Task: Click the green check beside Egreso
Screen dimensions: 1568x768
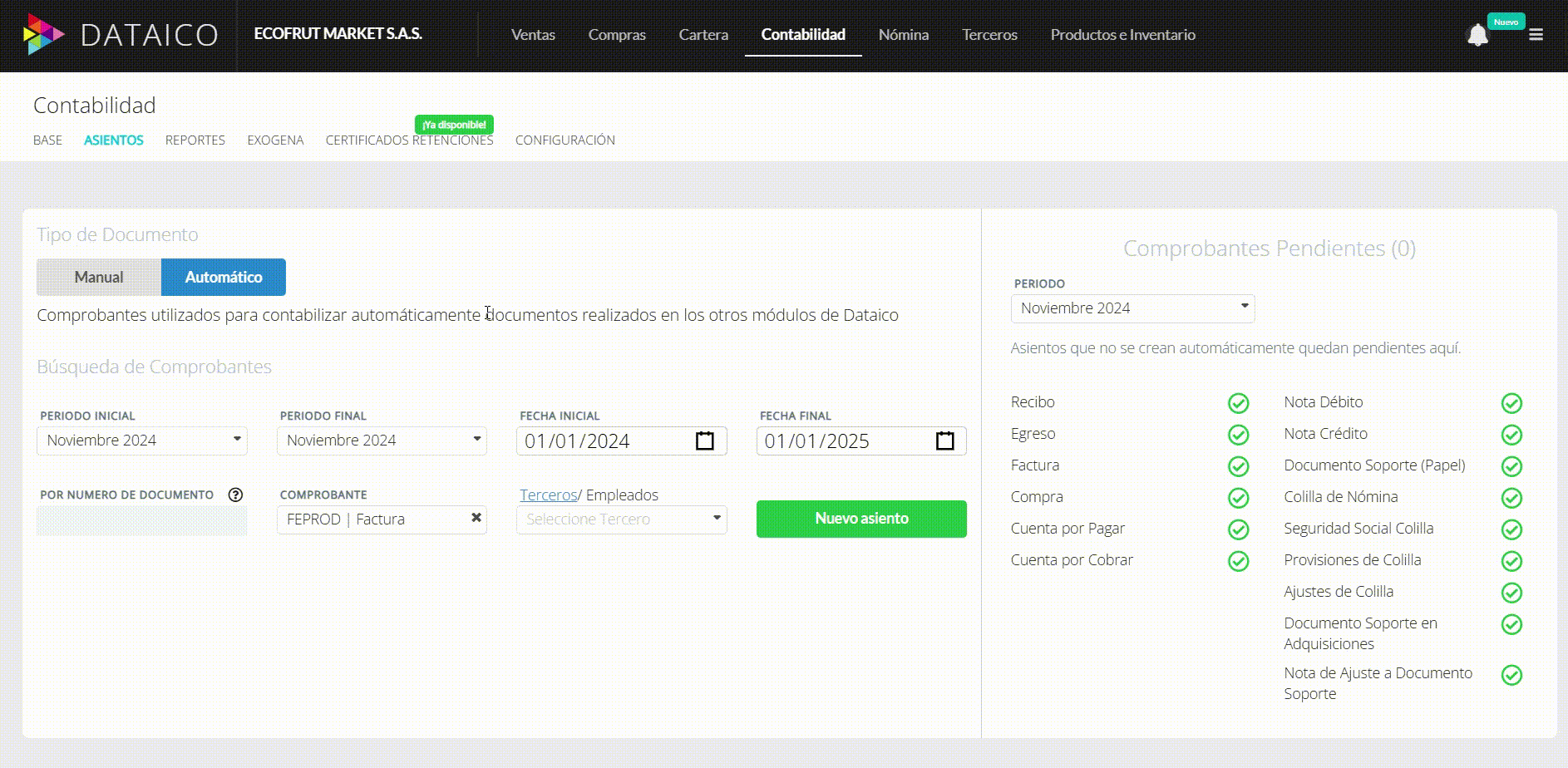Action: (1238, 434)
